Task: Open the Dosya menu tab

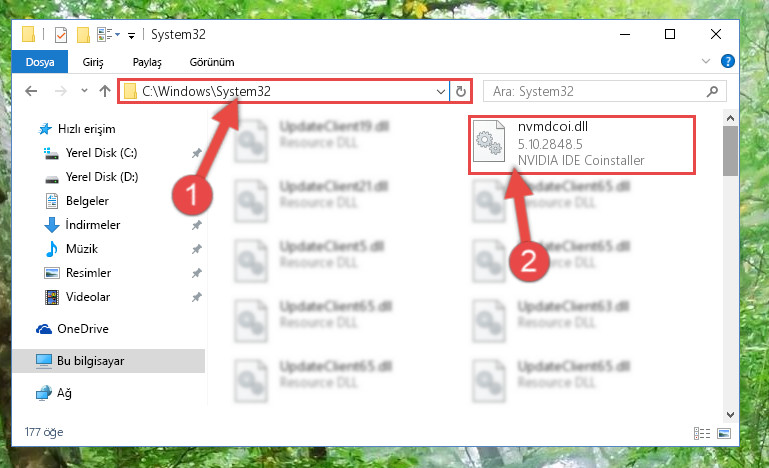Action: (x=40, y=62)
